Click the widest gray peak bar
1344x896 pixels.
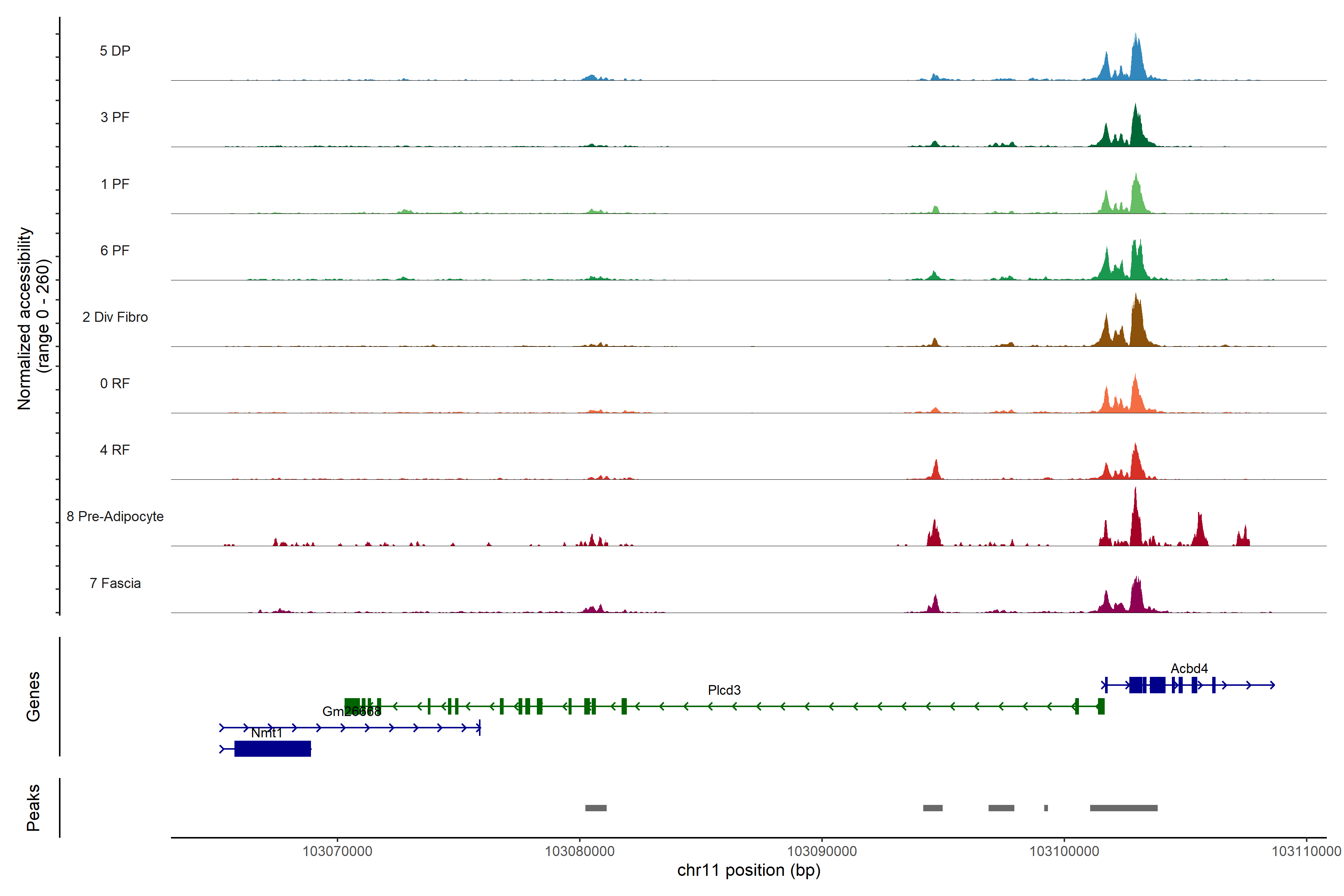(1123, 808)
